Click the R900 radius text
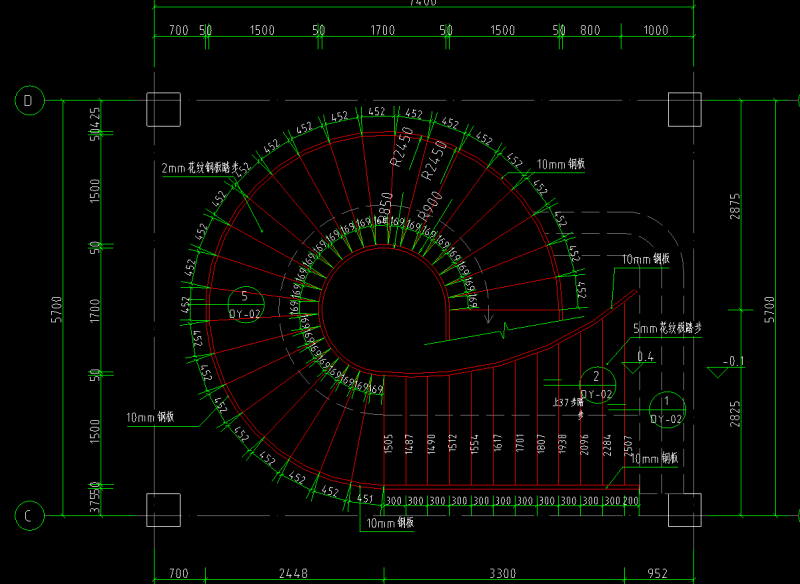 click(427, 206)
